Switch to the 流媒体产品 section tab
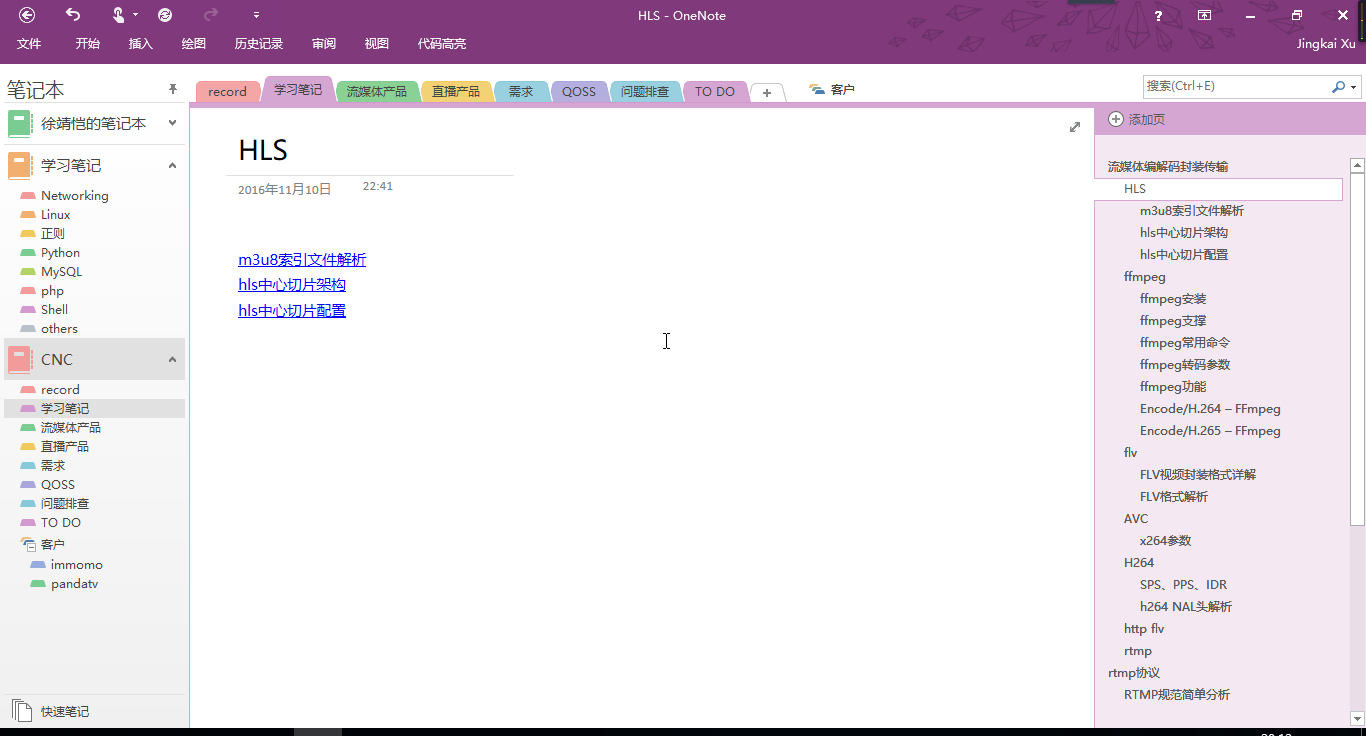Image resolution: width=1366 pixels, height=736 pixels. click(x=376, y=91)
